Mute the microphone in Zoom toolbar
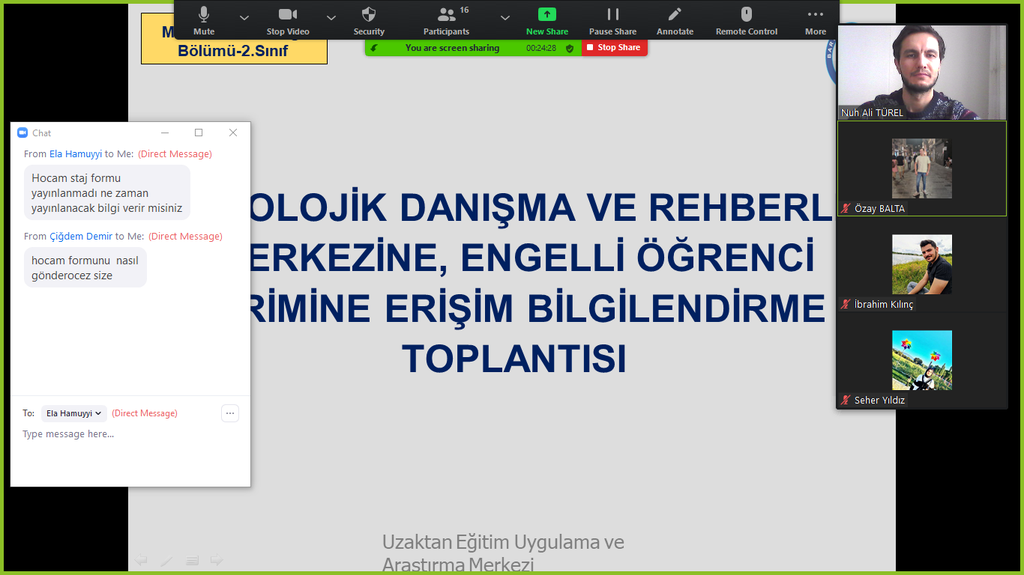Viewport: 1024px width, 575px height. click(204, 20)
